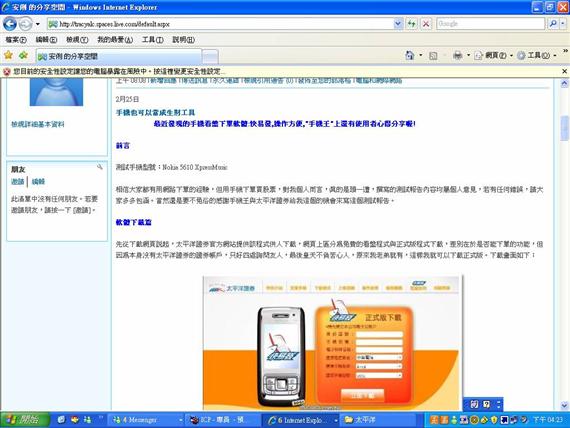This screenshot has width=570, height=428.
Task: Click the language bar keyboard icon
Action: (x=474, y=404)
